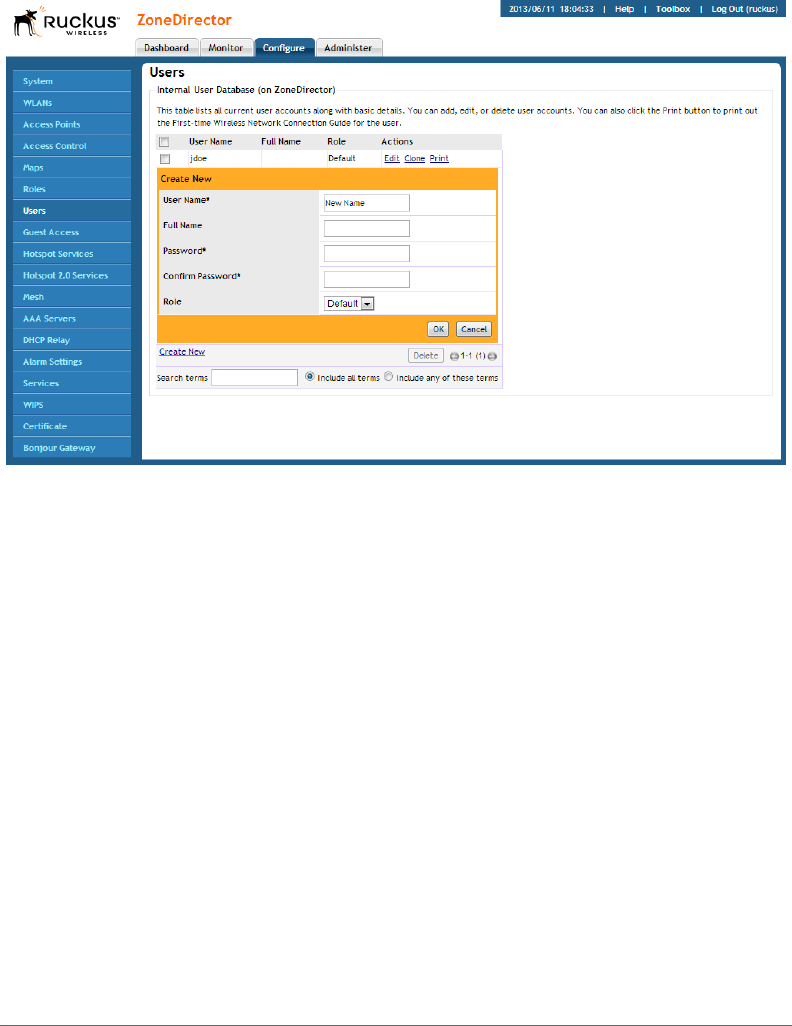Click OK to save new user
This screenshot has width=792, height=1026.
pos(438,329)
